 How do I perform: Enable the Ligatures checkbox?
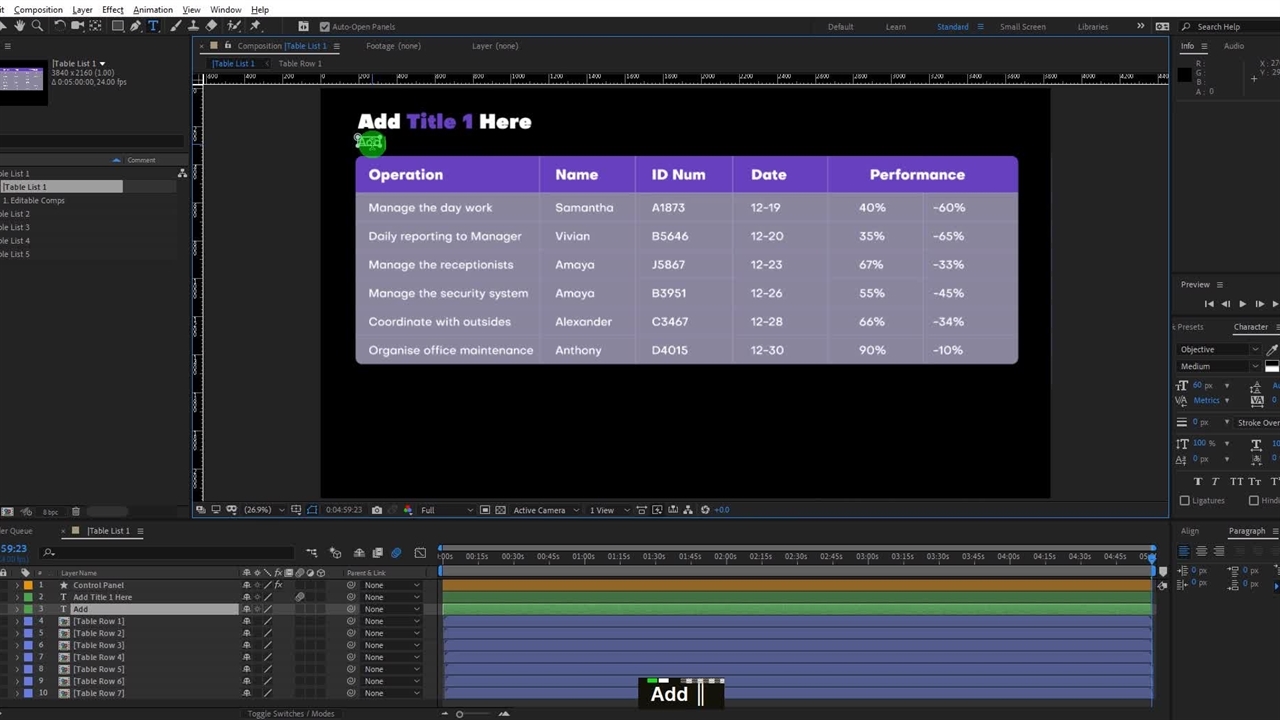(1185, 500)
